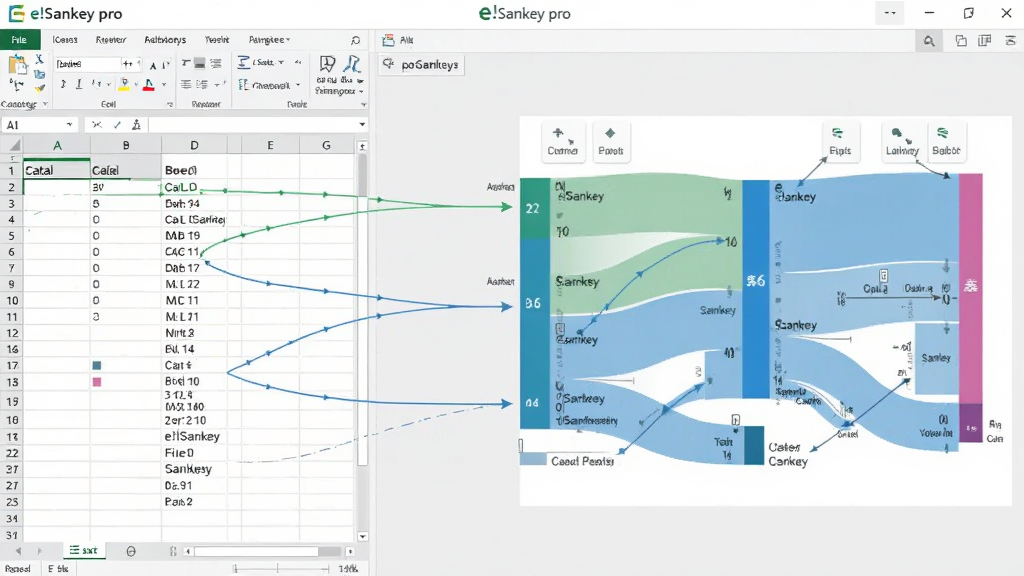
Task: Click the overlapping-pages icon in e!Sankey toolbar
Action: pos(961,41)
